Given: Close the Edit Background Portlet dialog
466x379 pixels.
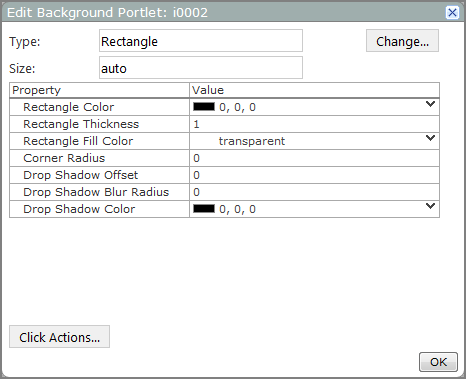Looking at the screenshot, I should click(452, 13).
